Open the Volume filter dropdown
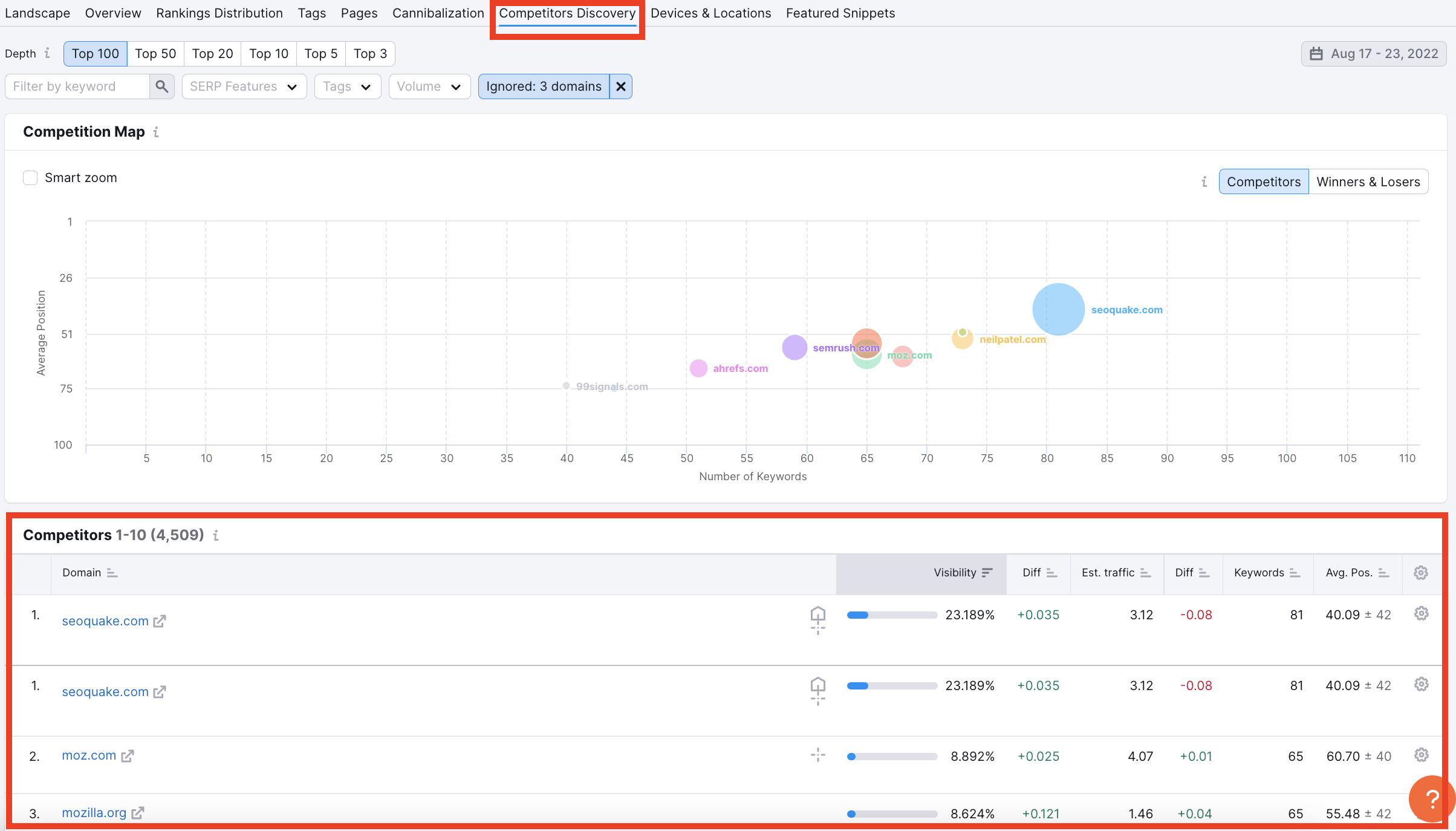 tap(429, 86)
